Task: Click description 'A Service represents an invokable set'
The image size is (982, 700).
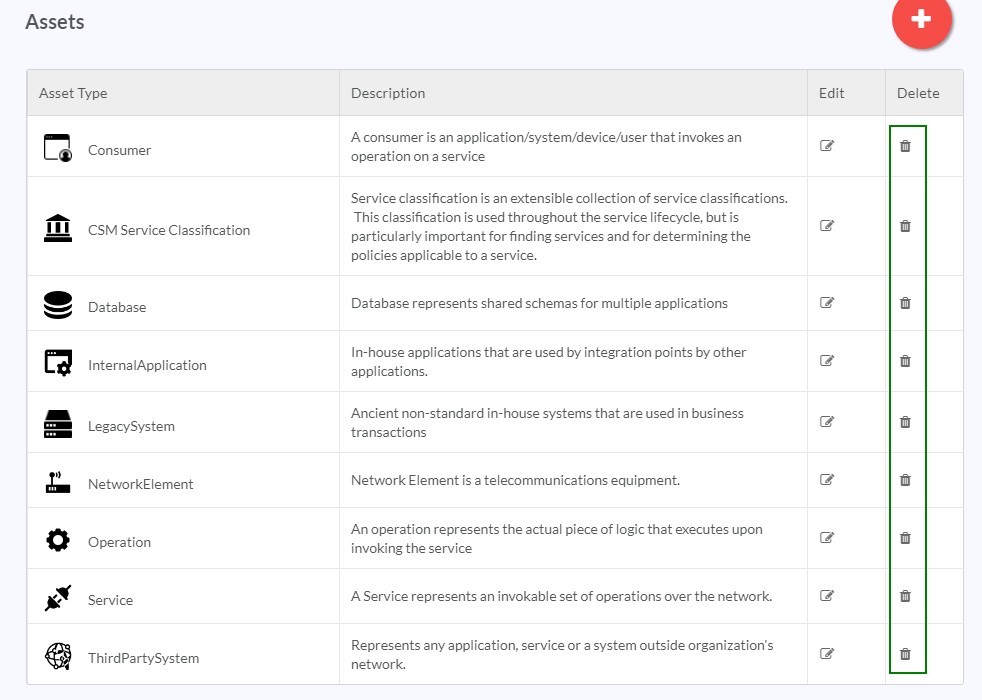Action: 561,596
